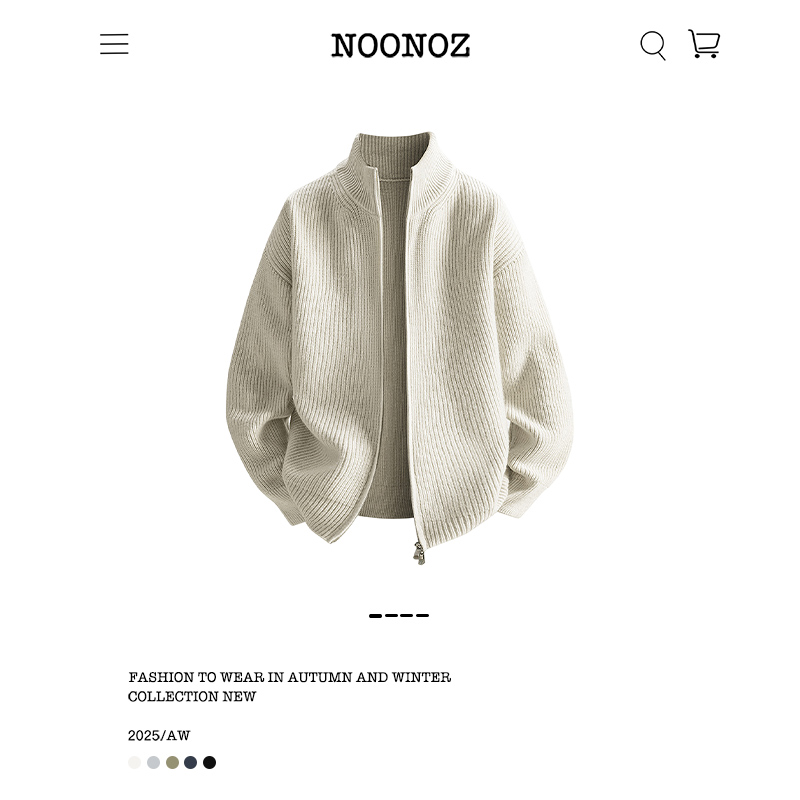Click the Collection New text line
This screenshot has width=800, height=800.
(192, 696)
